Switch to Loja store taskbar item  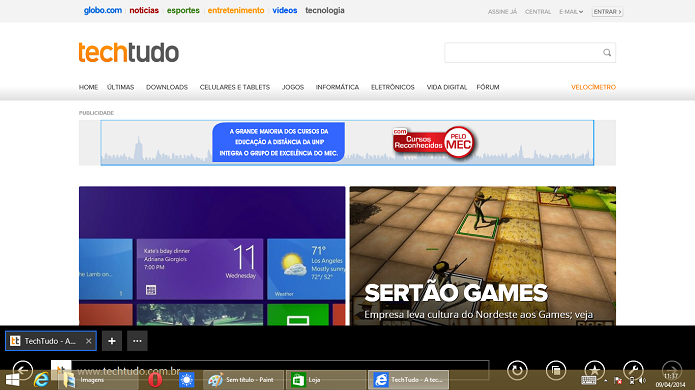[x=326, y=380]
